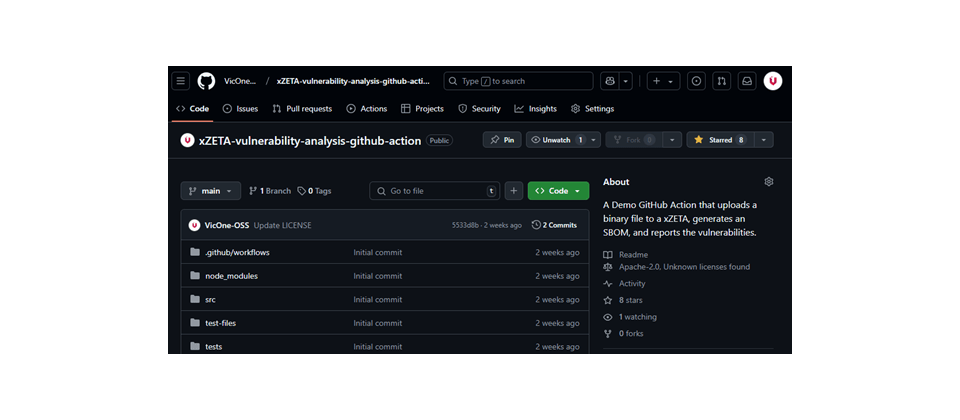Click the VicOne-OSS commit author avatar

(195, 225)
